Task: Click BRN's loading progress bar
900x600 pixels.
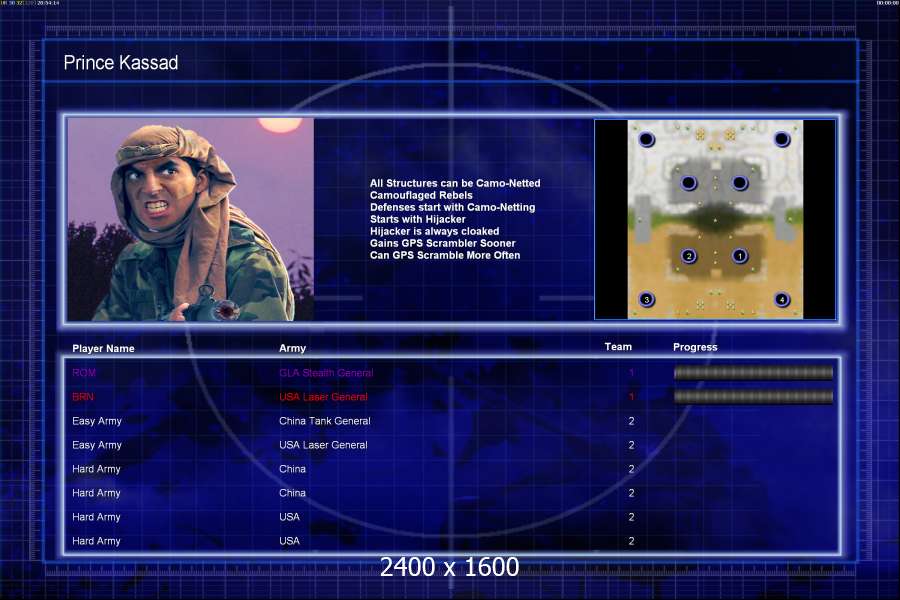Action: pyautogui.click(x=753, y=397)
